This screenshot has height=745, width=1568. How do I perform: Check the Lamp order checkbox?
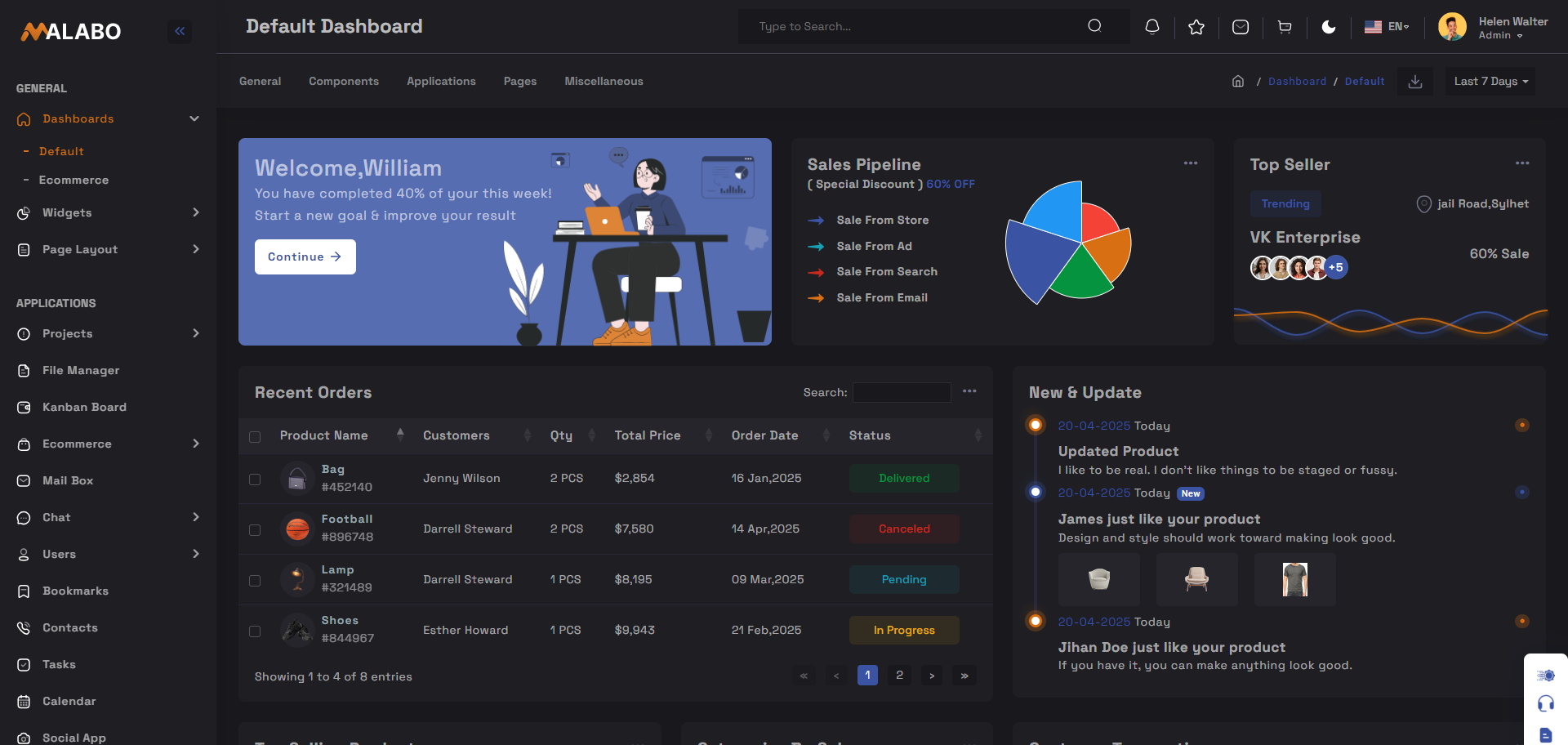coord(255,581)
